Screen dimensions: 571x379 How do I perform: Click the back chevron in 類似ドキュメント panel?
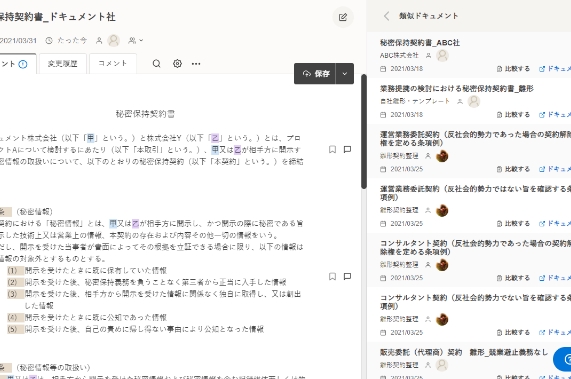tap(387, 16)
